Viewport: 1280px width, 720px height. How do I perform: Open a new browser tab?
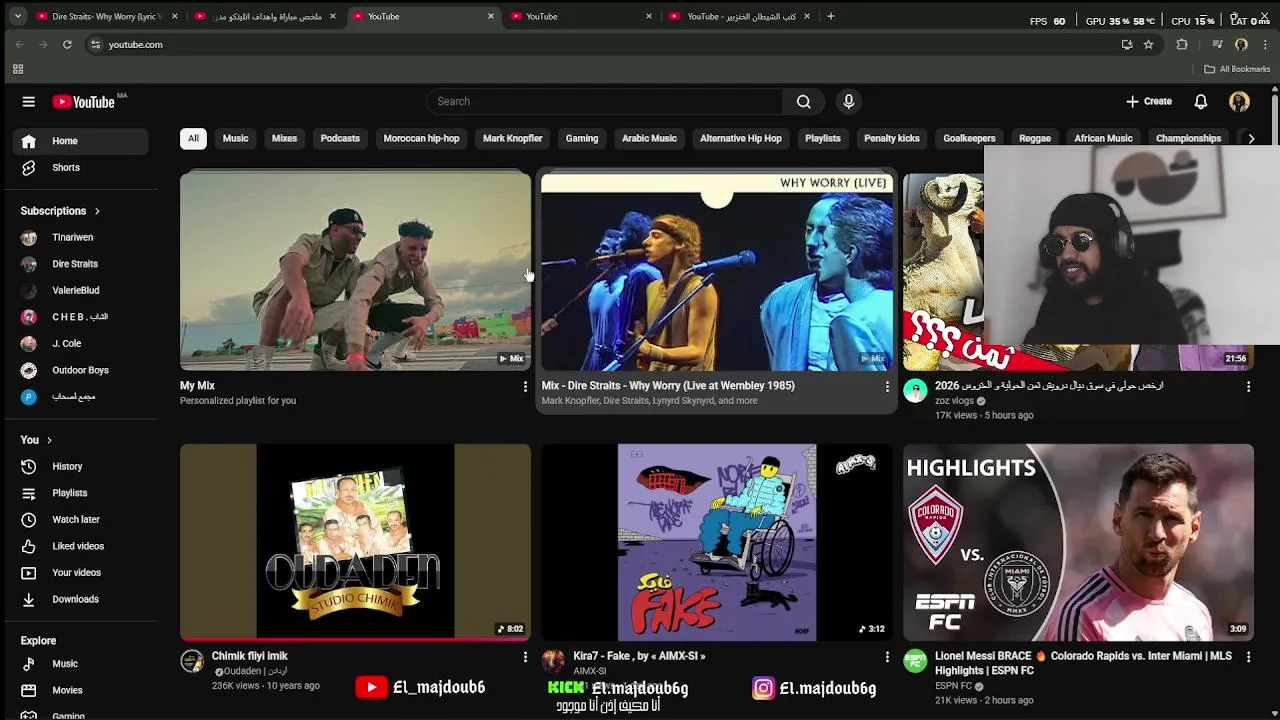[x=830, y=16]
